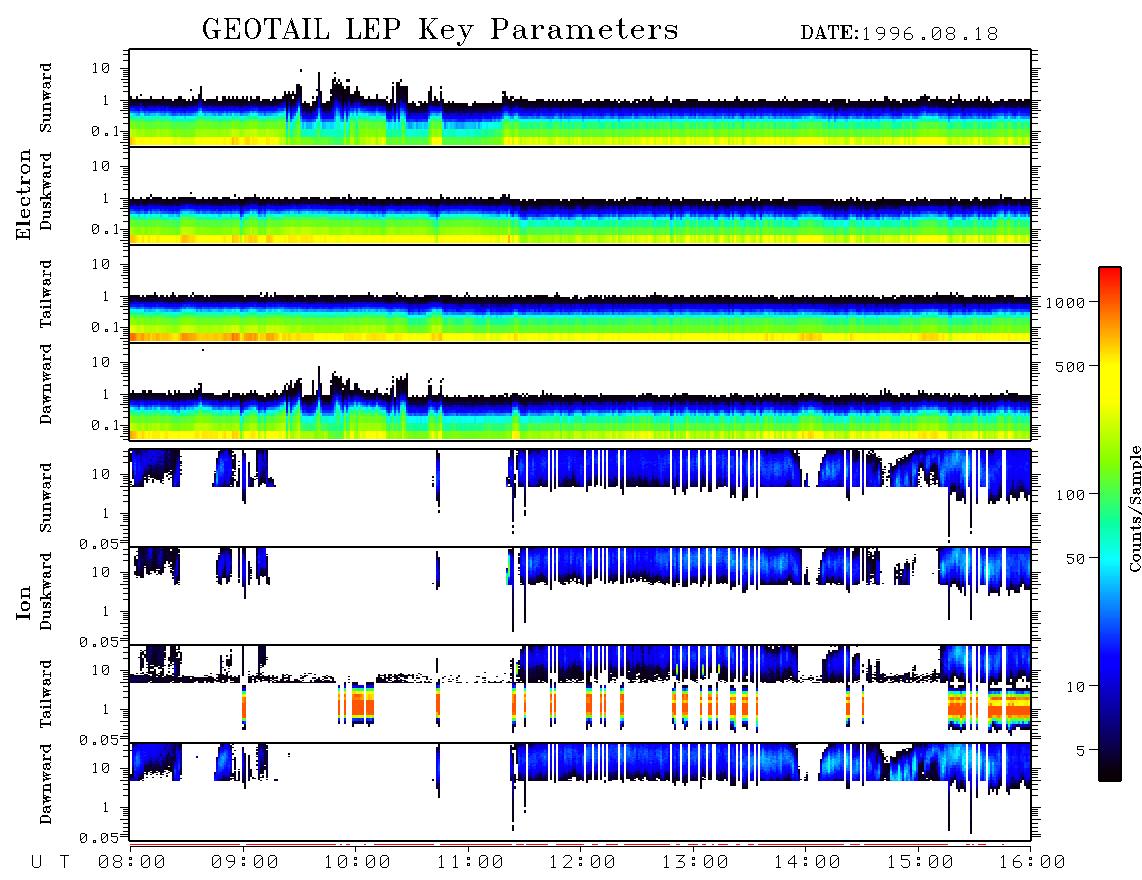1142x880 pixels.
Task: Click the red top end of the colorbar
Action: pyautogui.click(x=1110, y=274)
